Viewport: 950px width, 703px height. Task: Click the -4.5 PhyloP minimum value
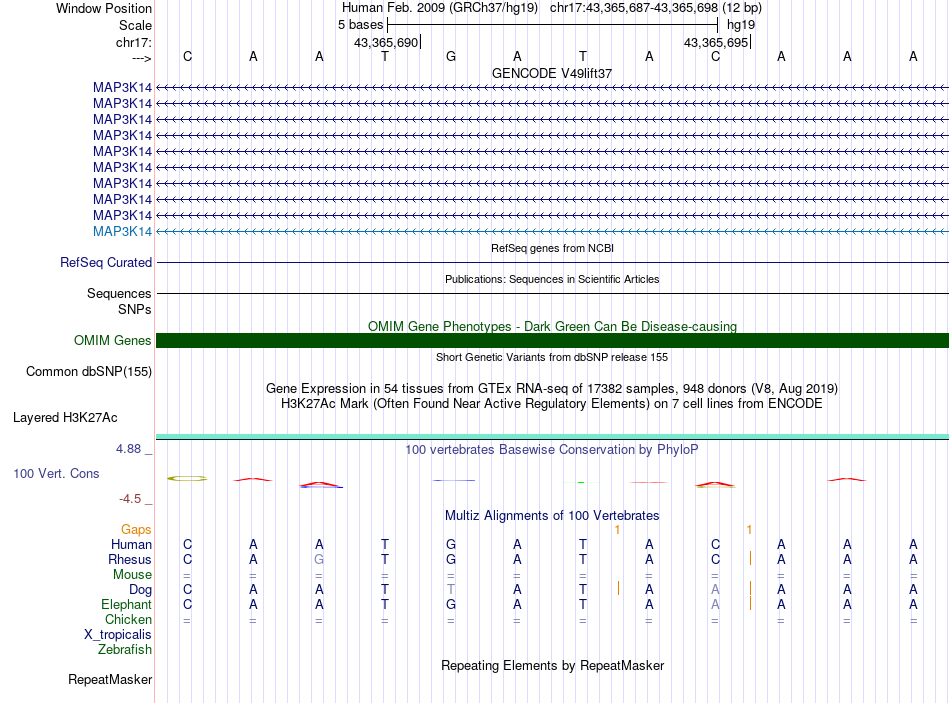(130, 499)
